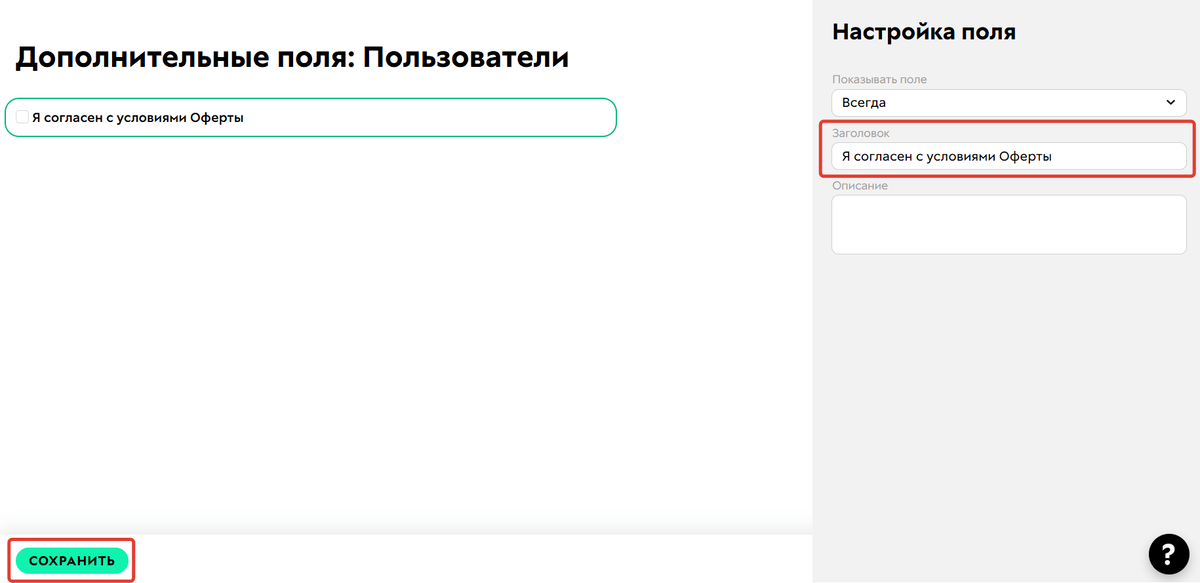Click the save button 'СОХРАНИТЬ'
Screen dimensions: 1200x583
pyautogui.click(x=71, y=559)
